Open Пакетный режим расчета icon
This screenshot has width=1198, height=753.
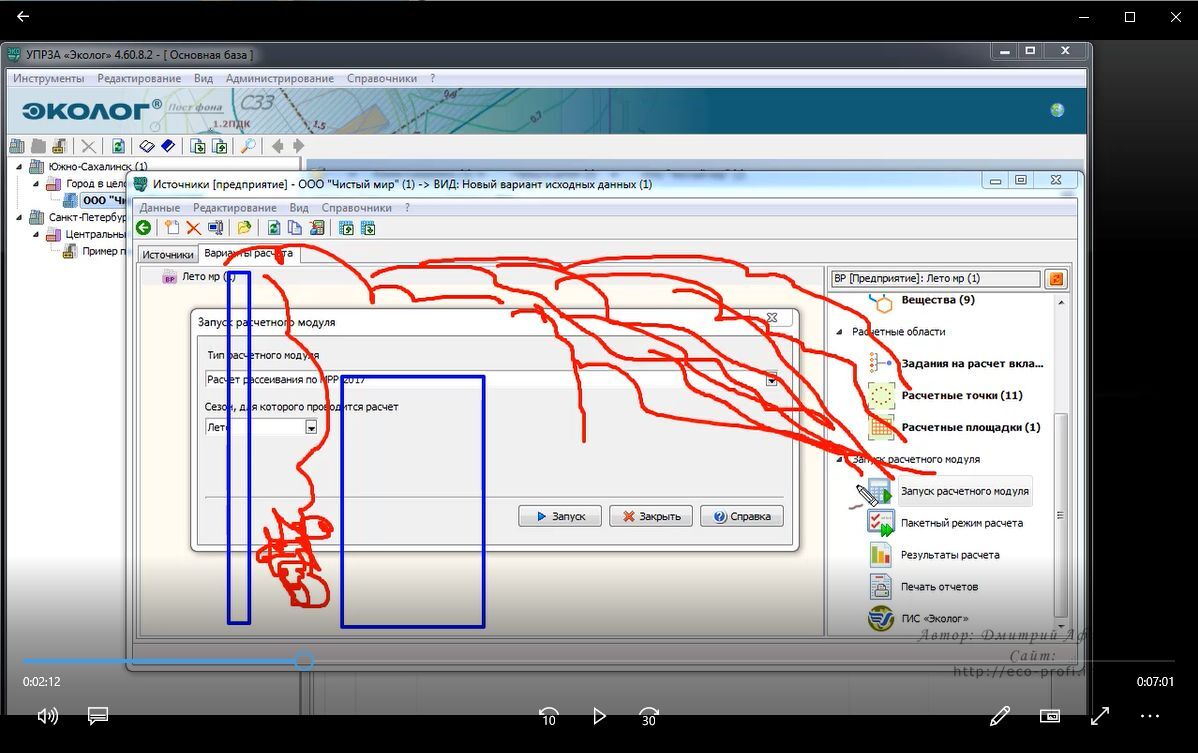pos(880,523)
